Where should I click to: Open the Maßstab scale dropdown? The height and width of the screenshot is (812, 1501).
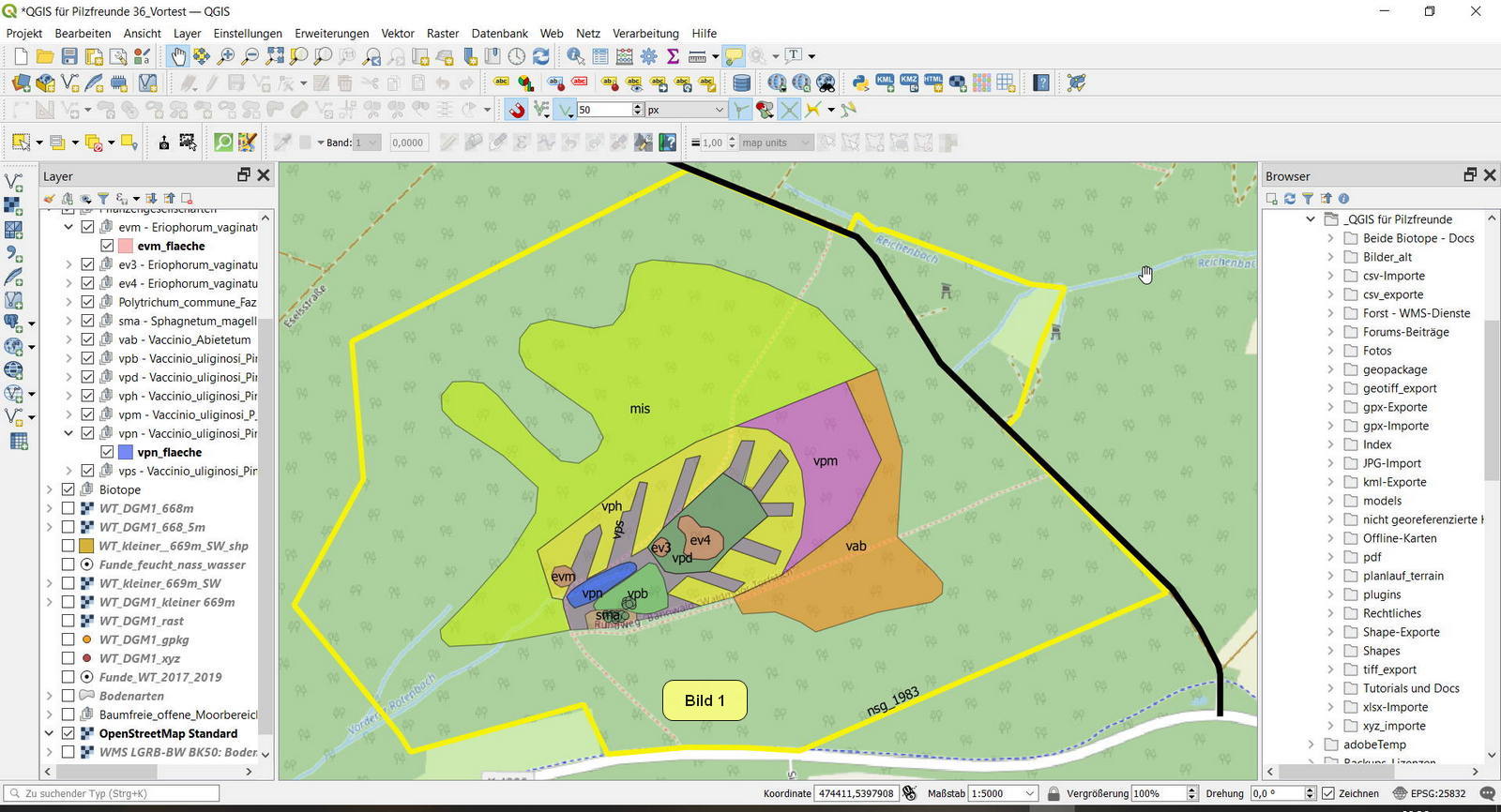pos(1029,793)
